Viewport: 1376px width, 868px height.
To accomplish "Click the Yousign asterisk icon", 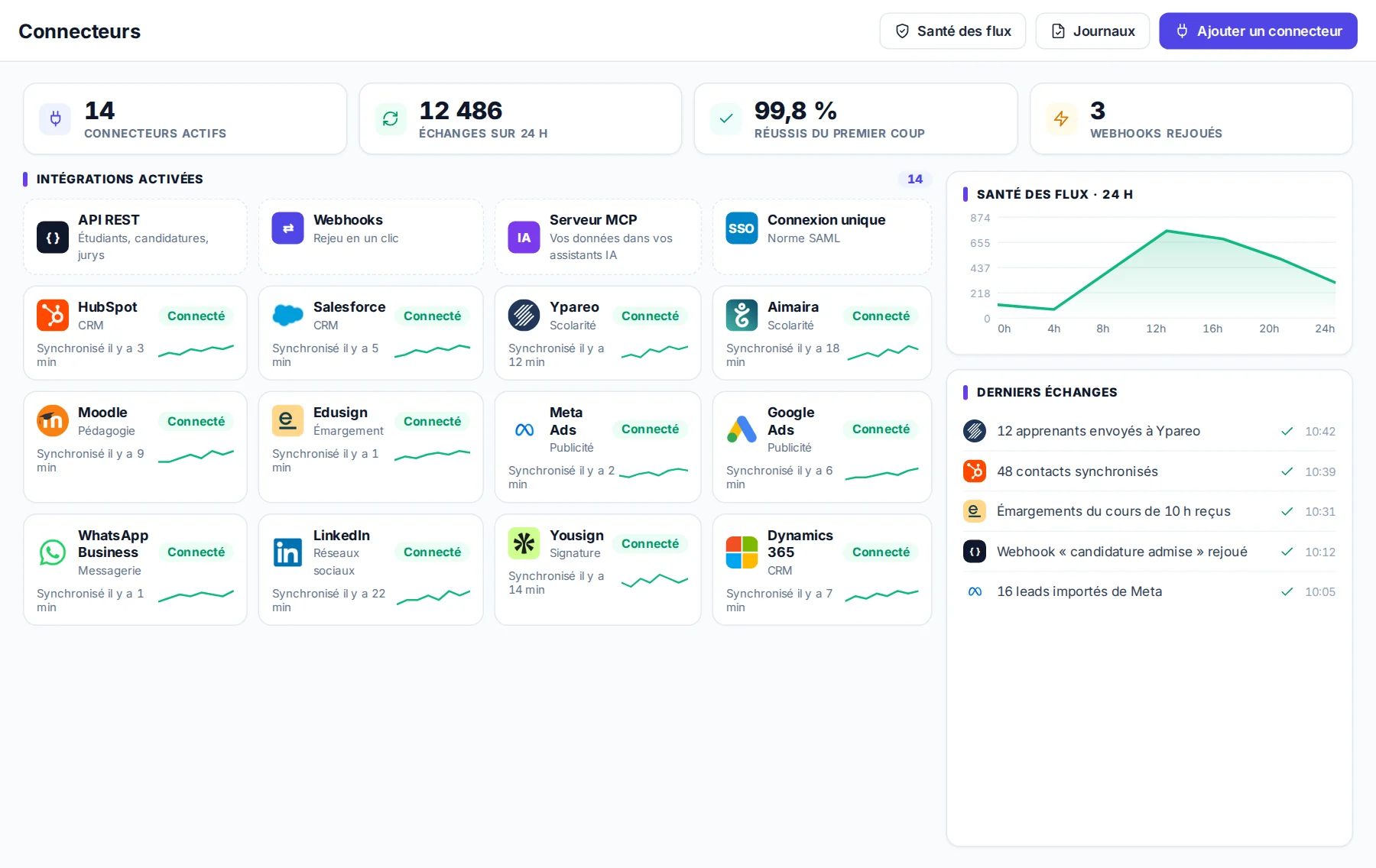I will pyautogui.click(x=524, y=543).
